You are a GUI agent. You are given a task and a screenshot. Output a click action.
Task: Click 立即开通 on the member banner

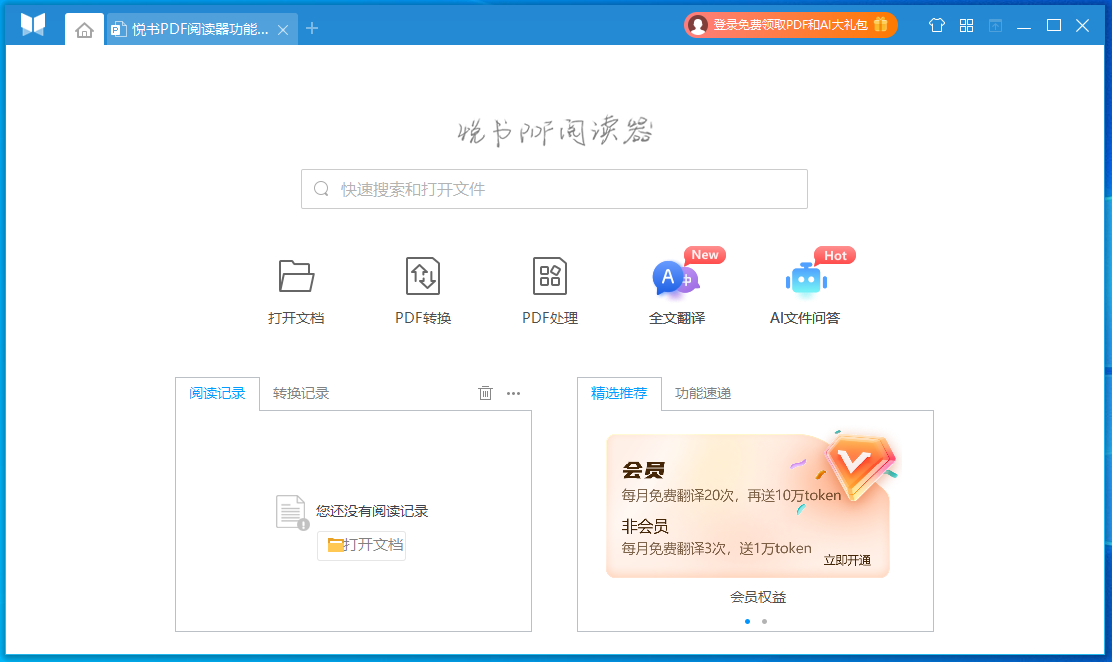[x=847, y=560]
